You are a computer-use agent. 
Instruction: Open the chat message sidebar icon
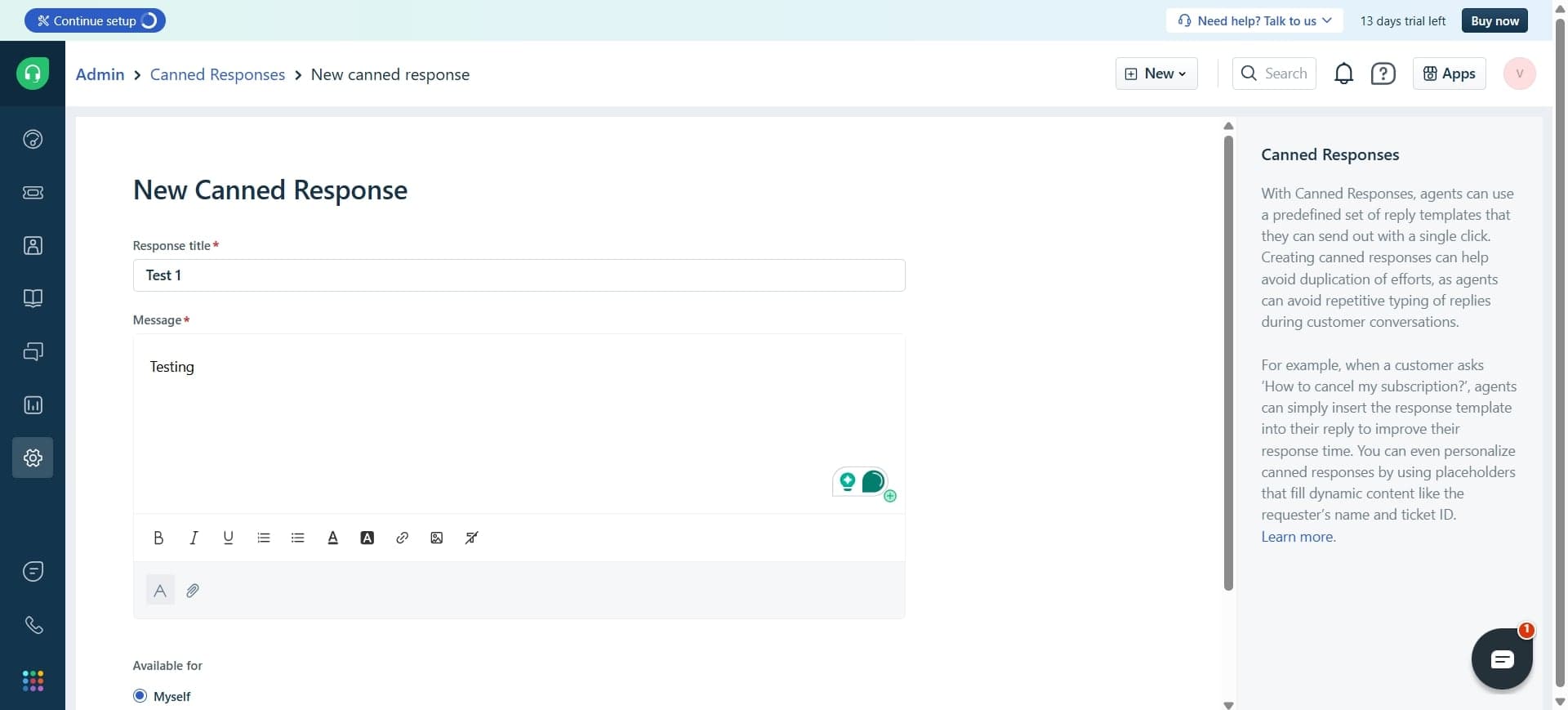tap(33, 571)
